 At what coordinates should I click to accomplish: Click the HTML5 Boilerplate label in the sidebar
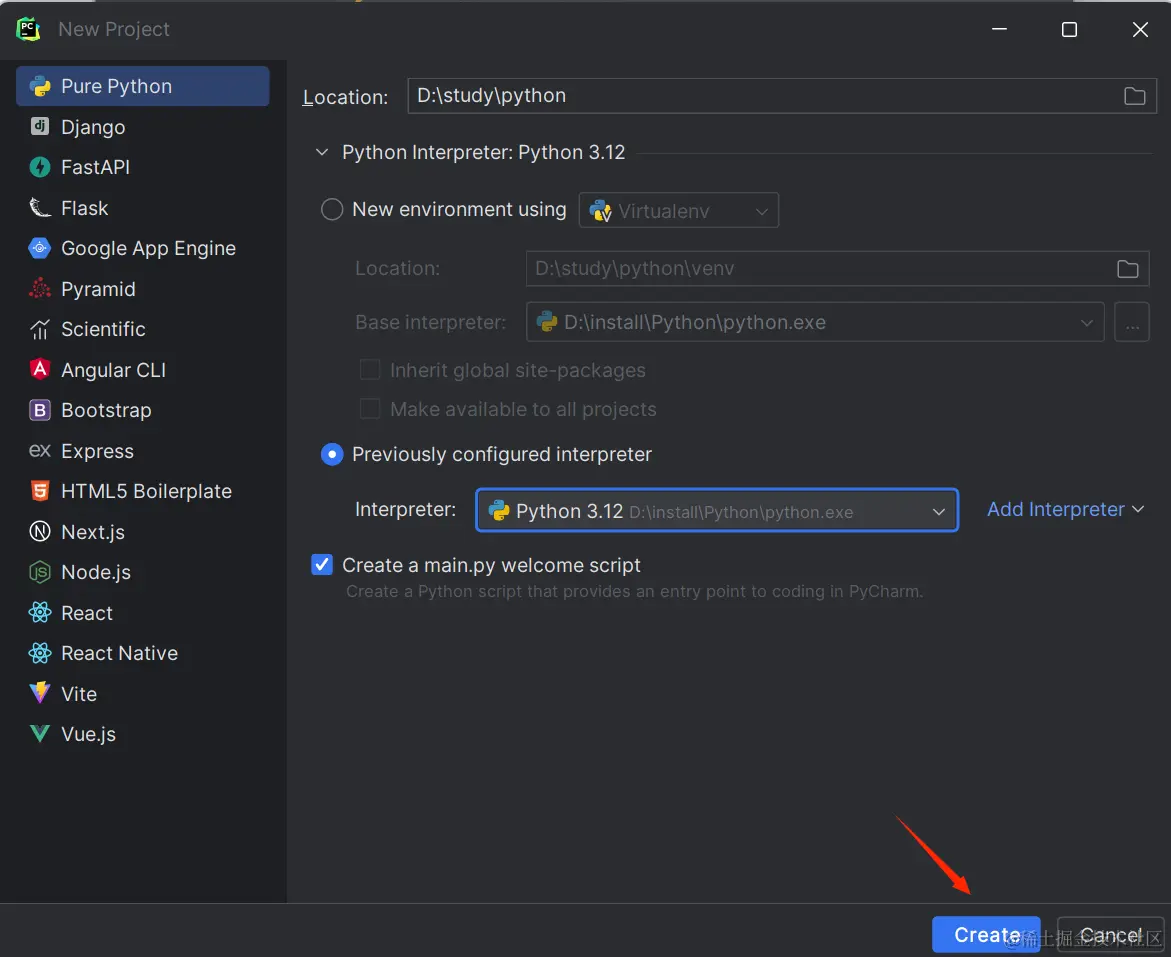click(146, 492)
